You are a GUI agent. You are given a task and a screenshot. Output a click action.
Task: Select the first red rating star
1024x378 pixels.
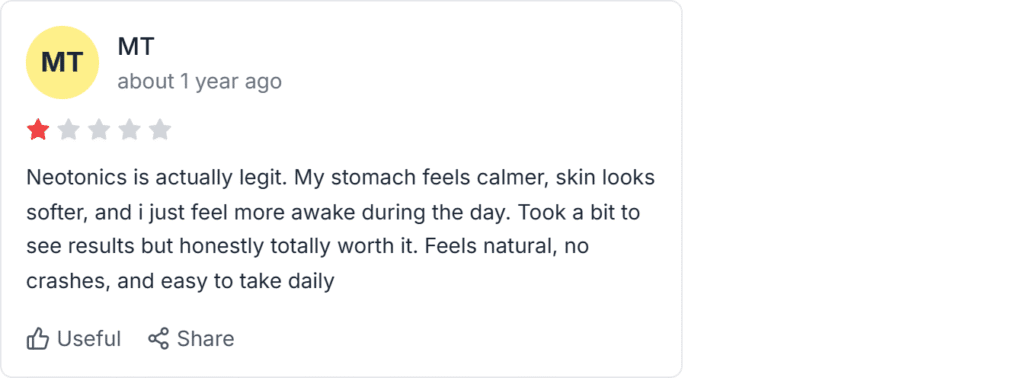pyautogui.click(x=38, y=130)
